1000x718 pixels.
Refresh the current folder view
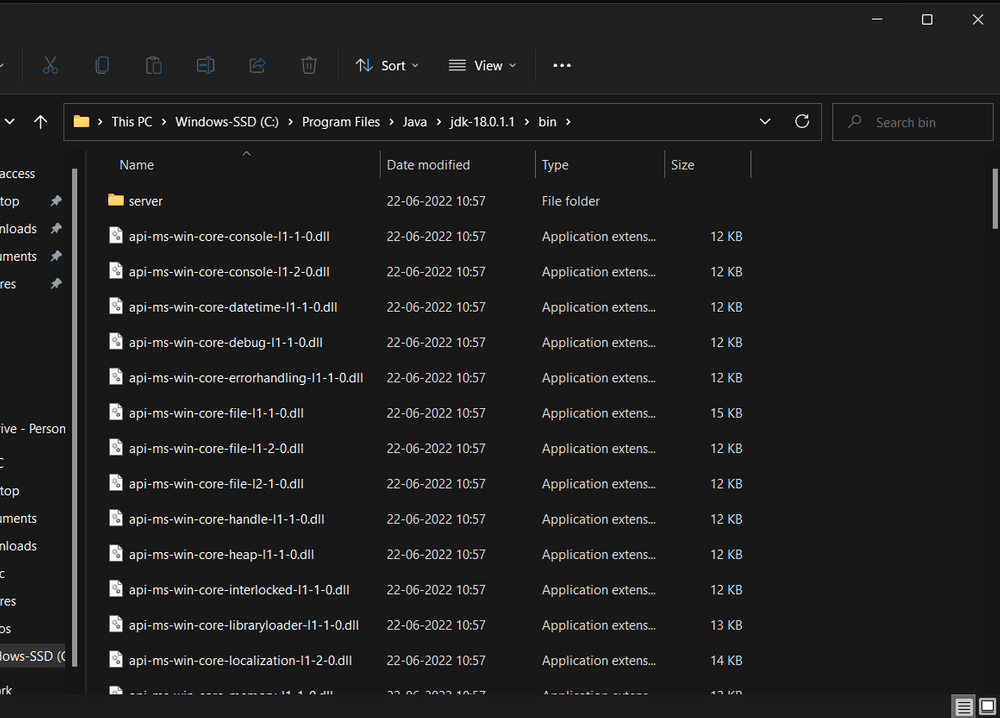(x=801, y=122)
